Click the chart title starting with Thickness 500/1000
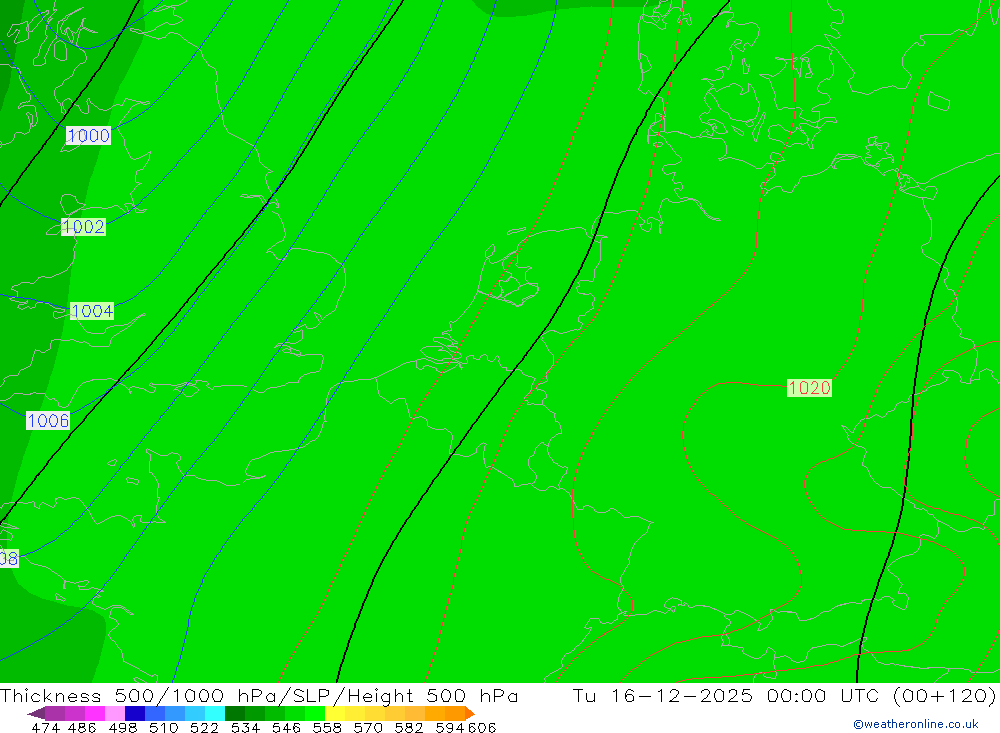Viewport: 1000px width, 733px height. 259,695
